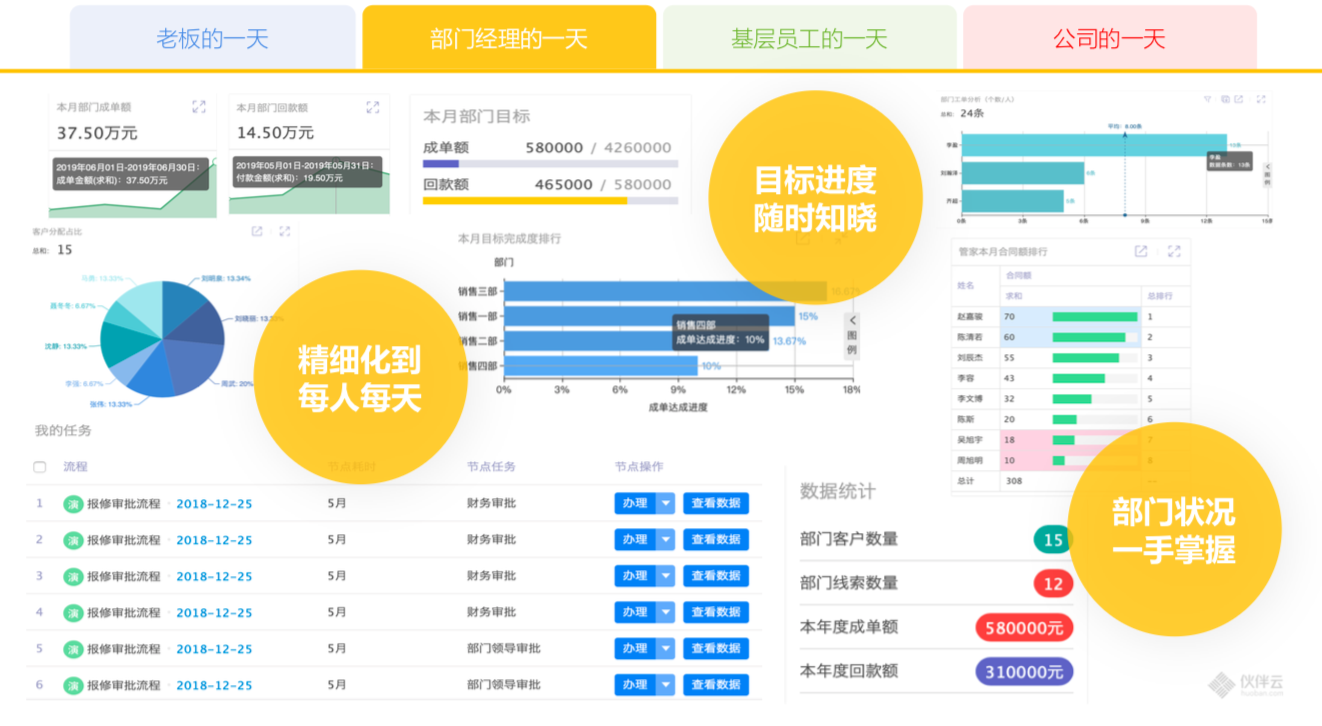Click 部门领导审批 text in task row 5
This screenshot has width=1322, height=726.
tap(504, 648)
